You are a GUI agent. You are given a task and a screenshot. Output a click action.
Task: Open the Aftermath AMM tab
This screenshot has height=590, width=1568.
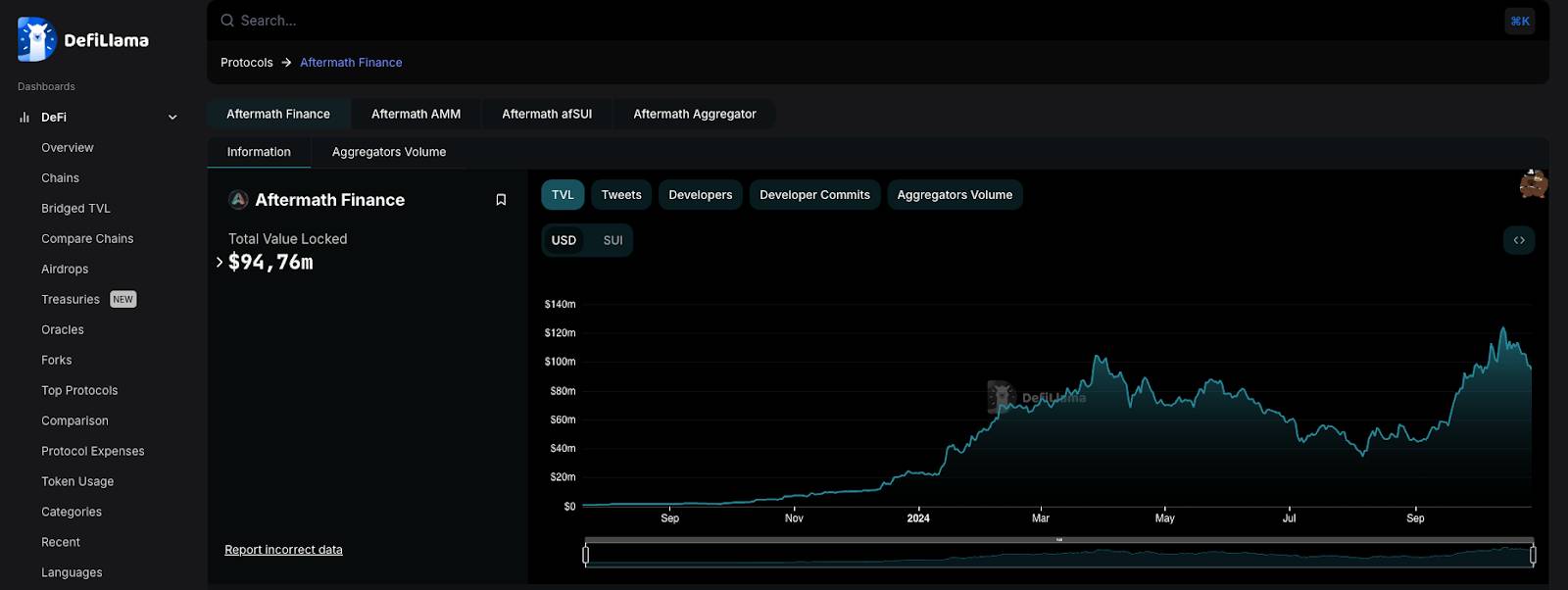click(416, 114)
